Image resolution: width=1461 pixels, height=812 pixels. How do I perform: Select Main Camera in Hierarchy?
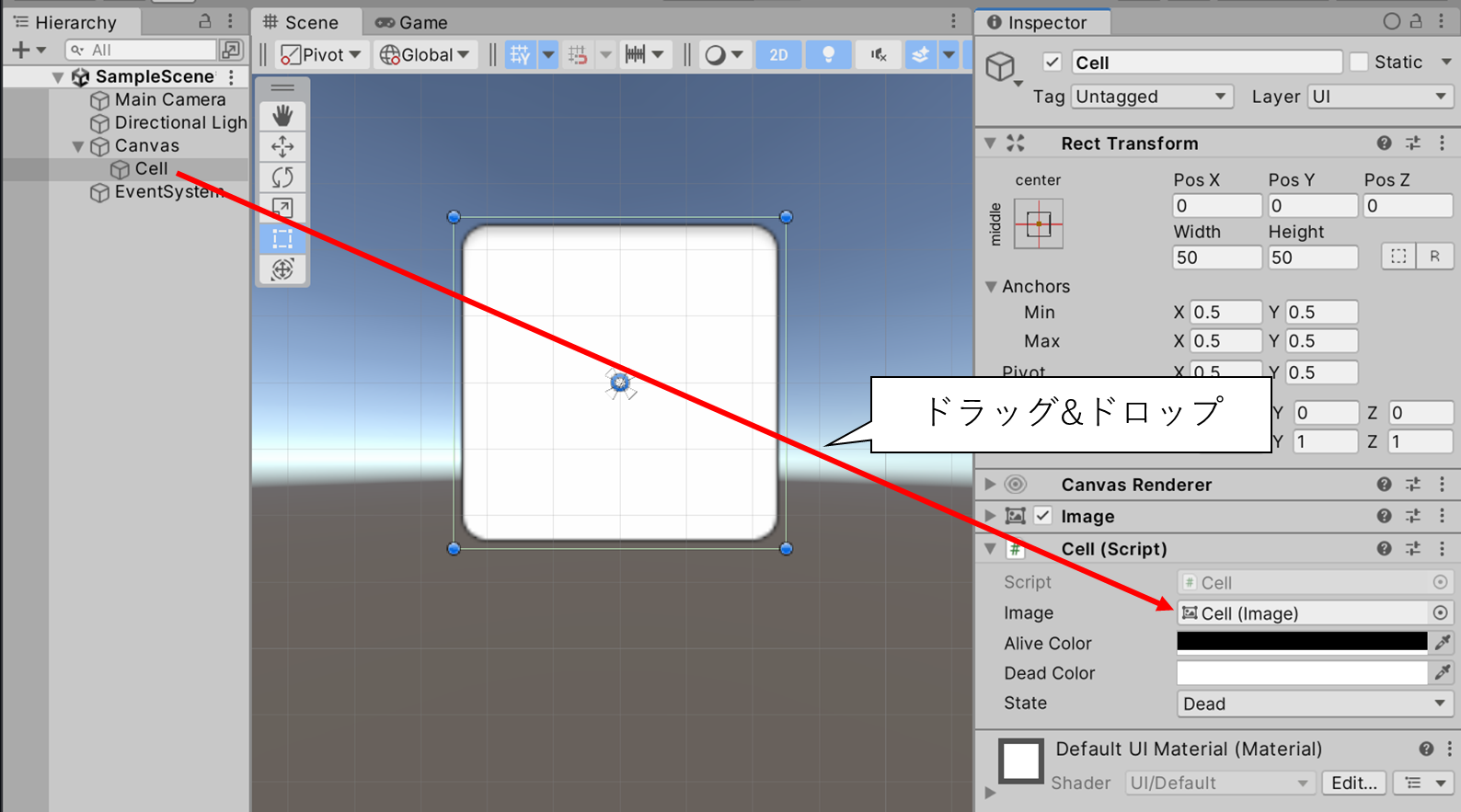point(169,99)
